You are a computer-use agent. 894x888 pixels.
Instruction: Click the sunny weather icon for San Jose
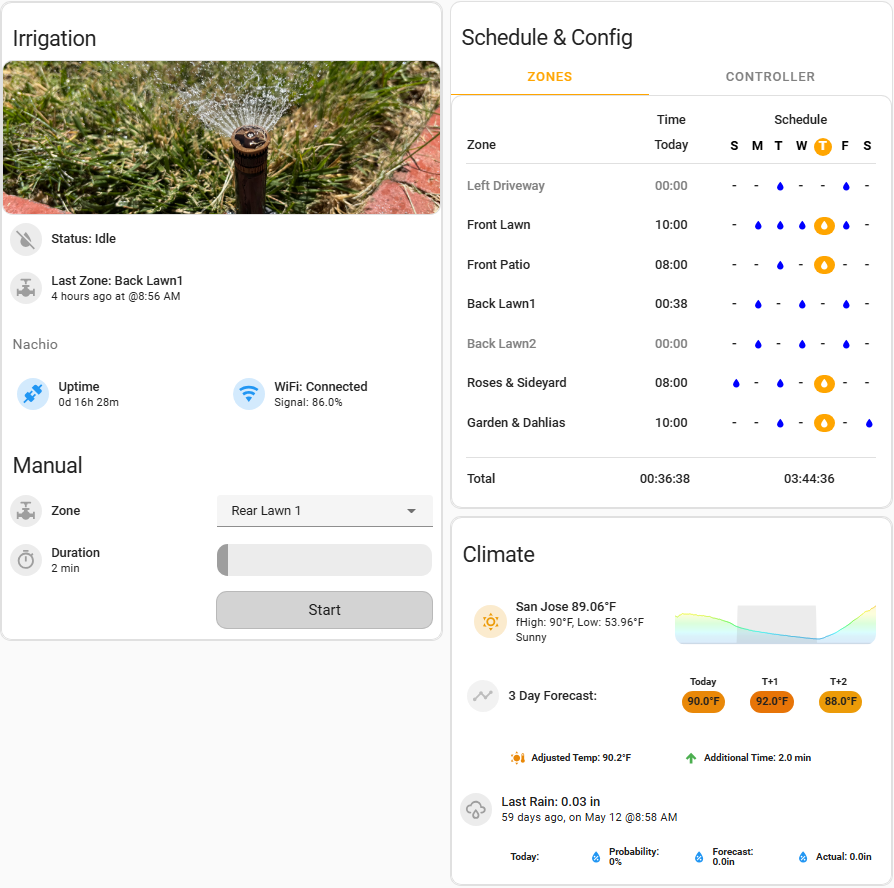[490, 621]
